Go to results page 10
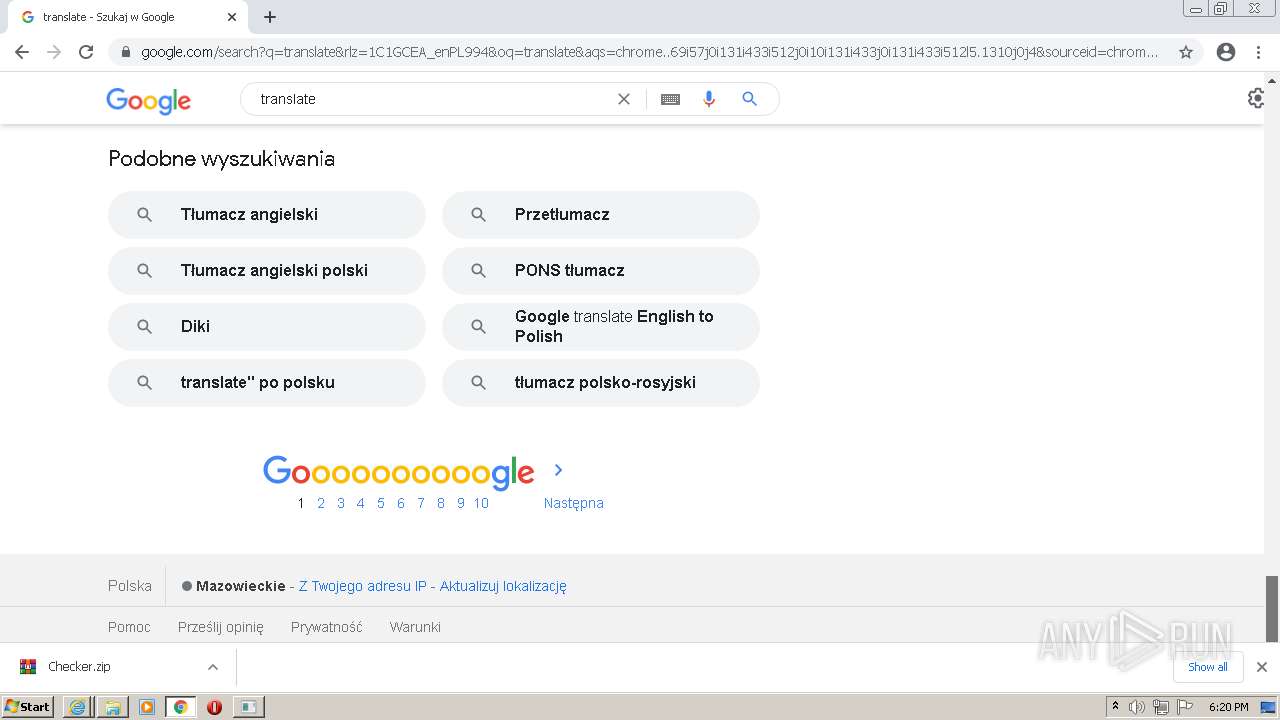 [481, 503]
